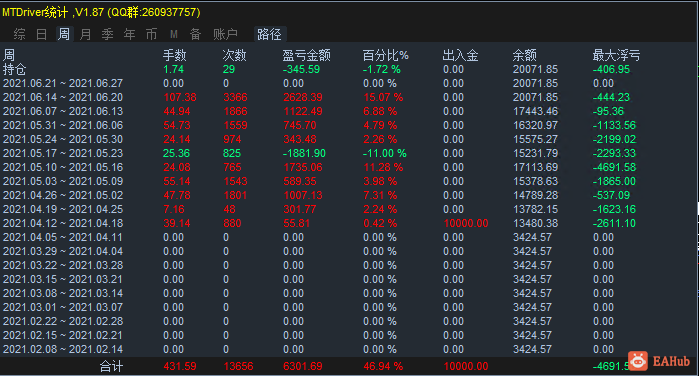Viewport: 699px width, 376px height.
Task: Click the 盈亏金额 column header
Action: 306,55
